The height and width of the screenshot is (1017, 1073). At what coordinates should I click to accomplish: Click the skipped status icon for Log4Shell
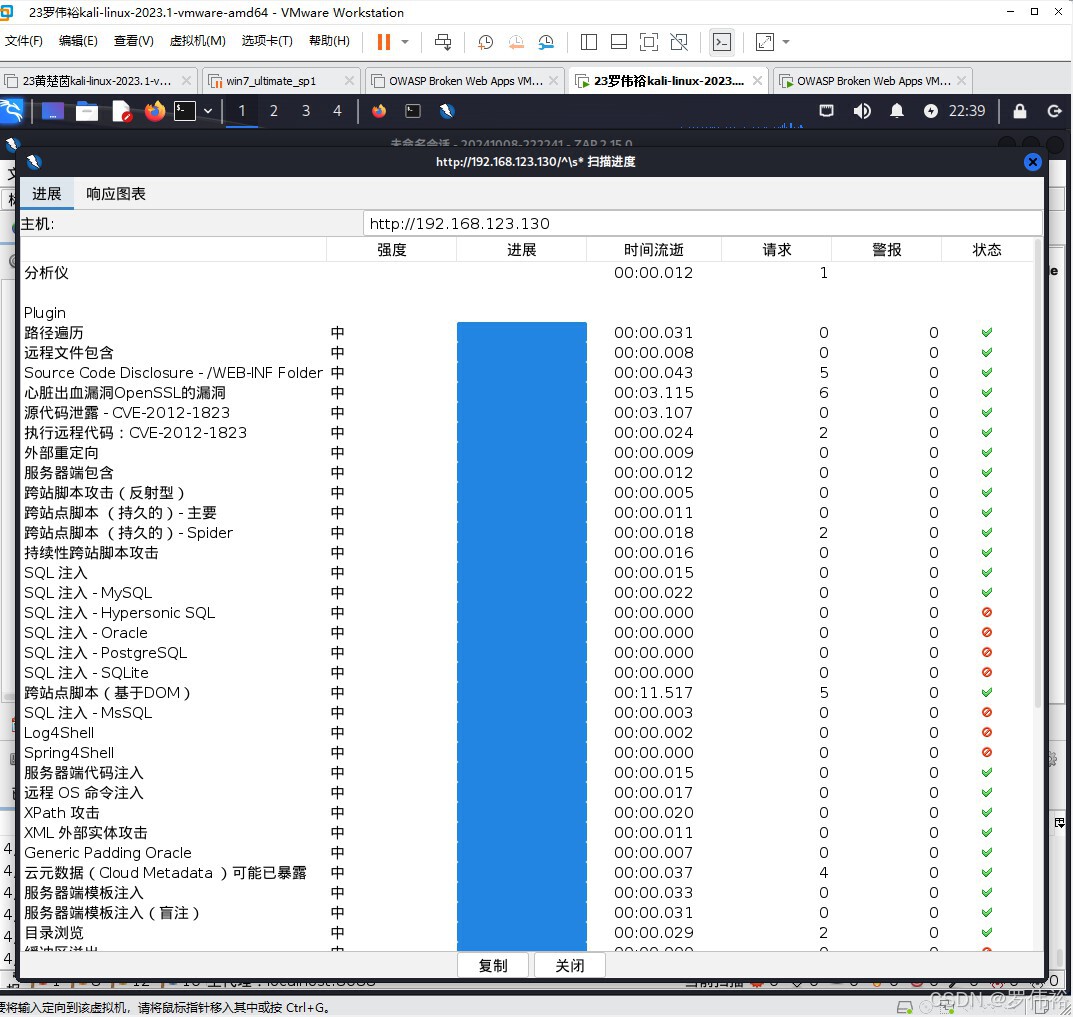(x=987, y=732)
